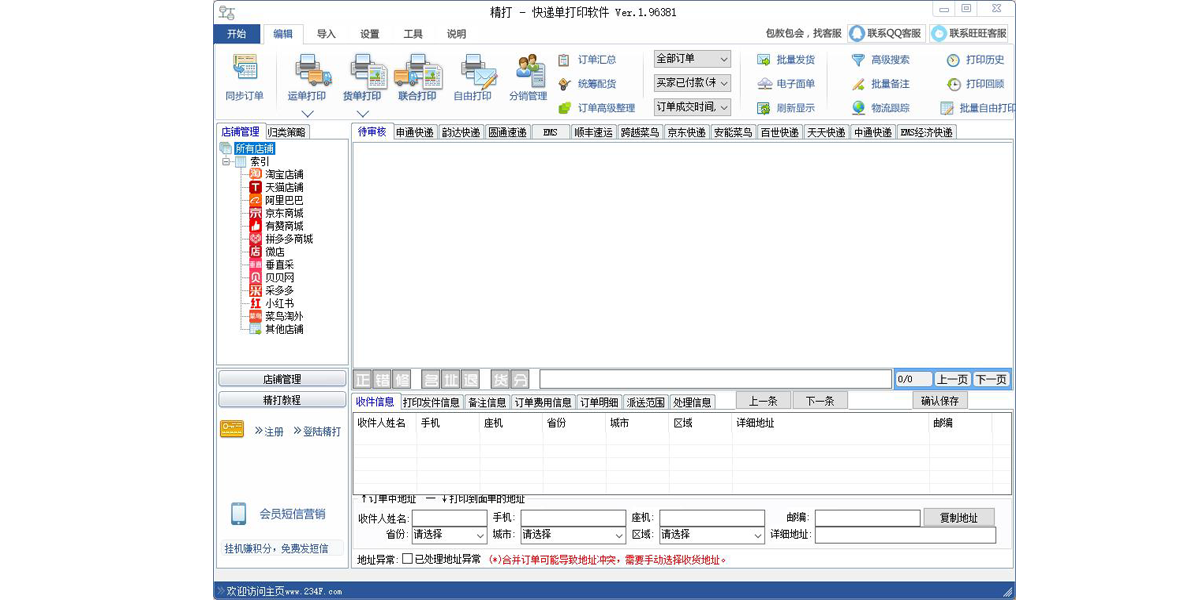Open 高级搜索 advanced search funnel icon
This screenshot has width=1200, height=600.
coord(858,60)
